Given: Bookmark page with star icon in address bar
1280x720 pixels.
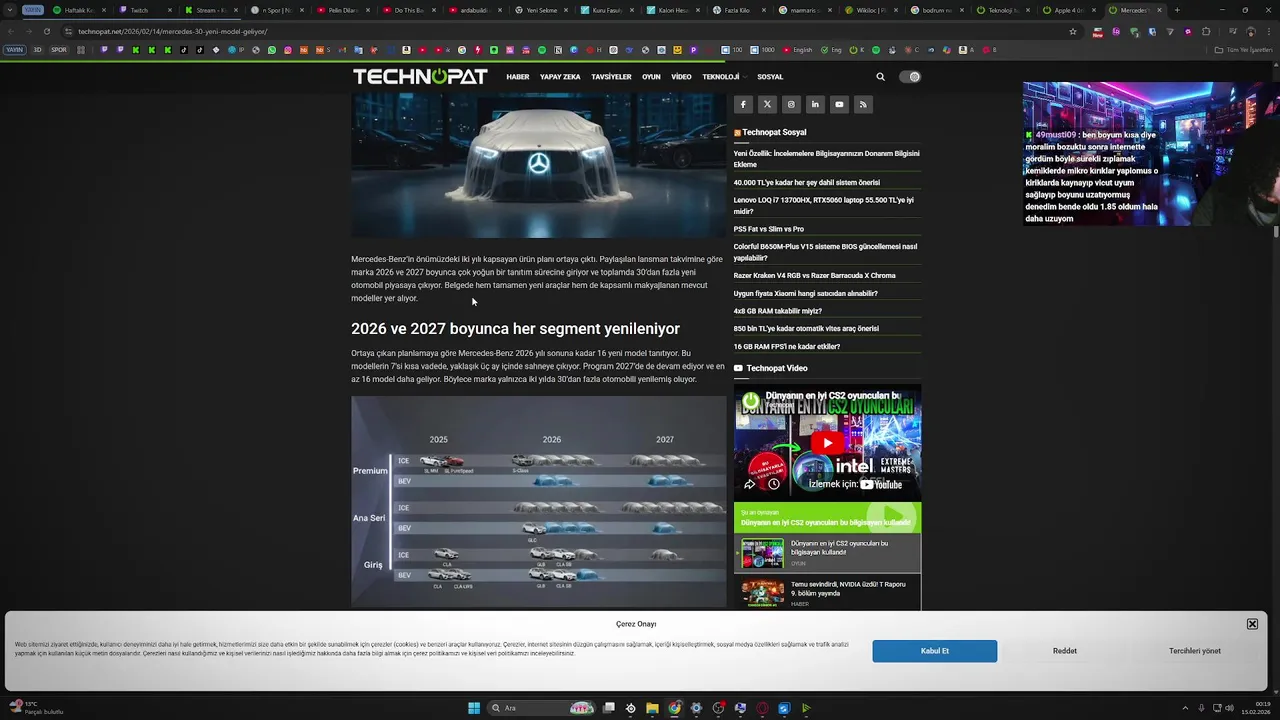Looking at the screenshot, I should click(1073, 31).
